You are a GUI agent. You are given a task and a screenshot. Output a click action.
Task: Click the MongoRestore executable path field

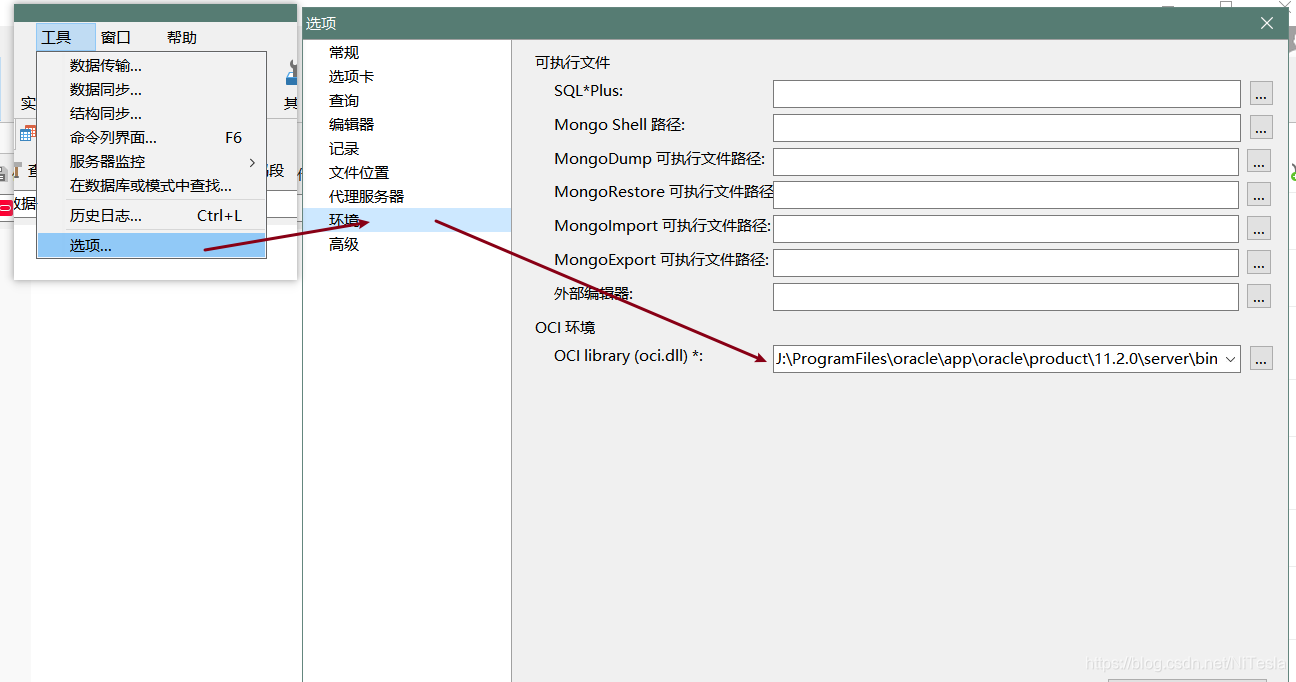pyautogui.click(x=1005, y=195)
